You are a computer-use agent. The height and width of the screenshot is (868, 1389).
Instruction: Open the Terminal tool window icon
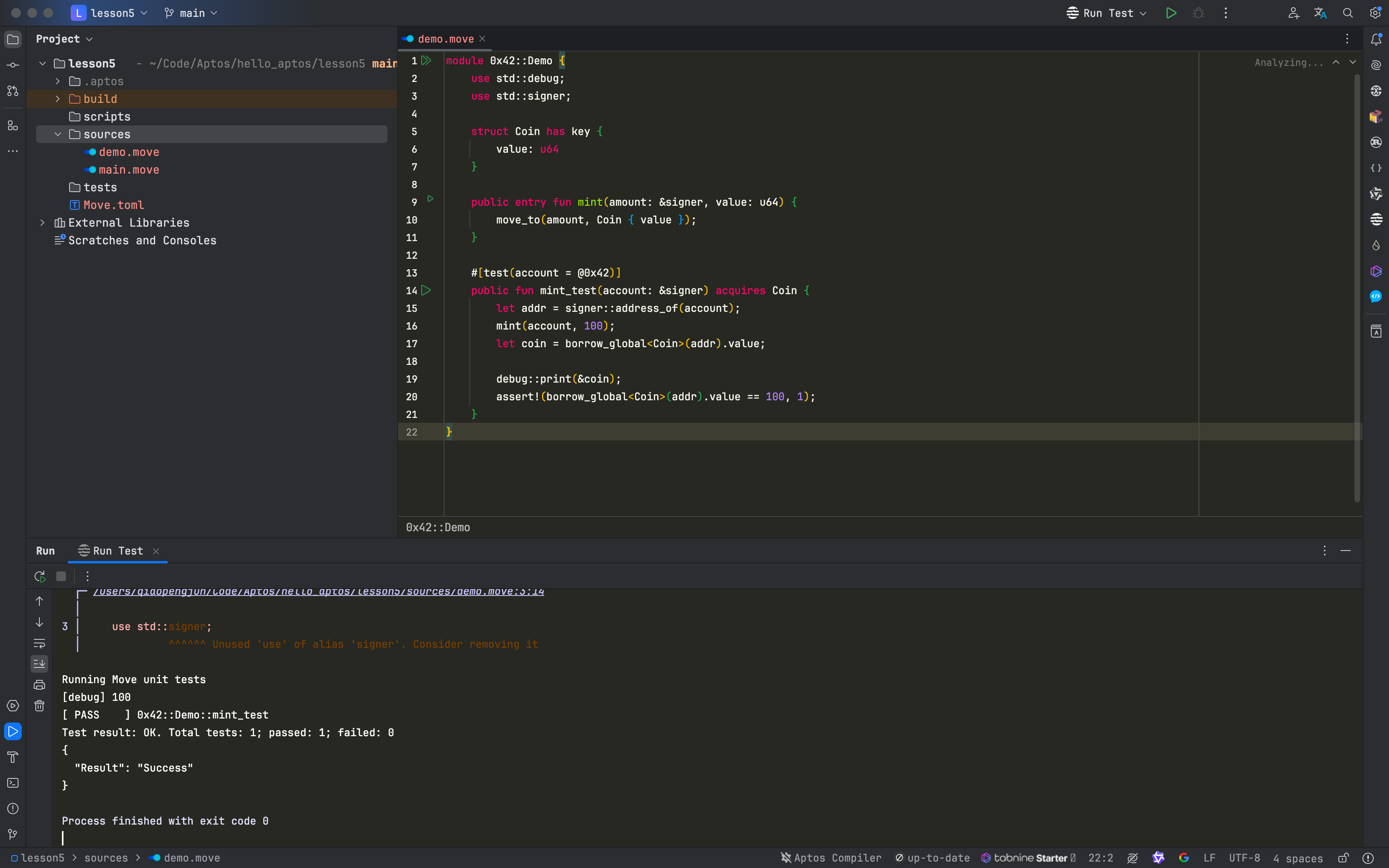coord(12,783)
